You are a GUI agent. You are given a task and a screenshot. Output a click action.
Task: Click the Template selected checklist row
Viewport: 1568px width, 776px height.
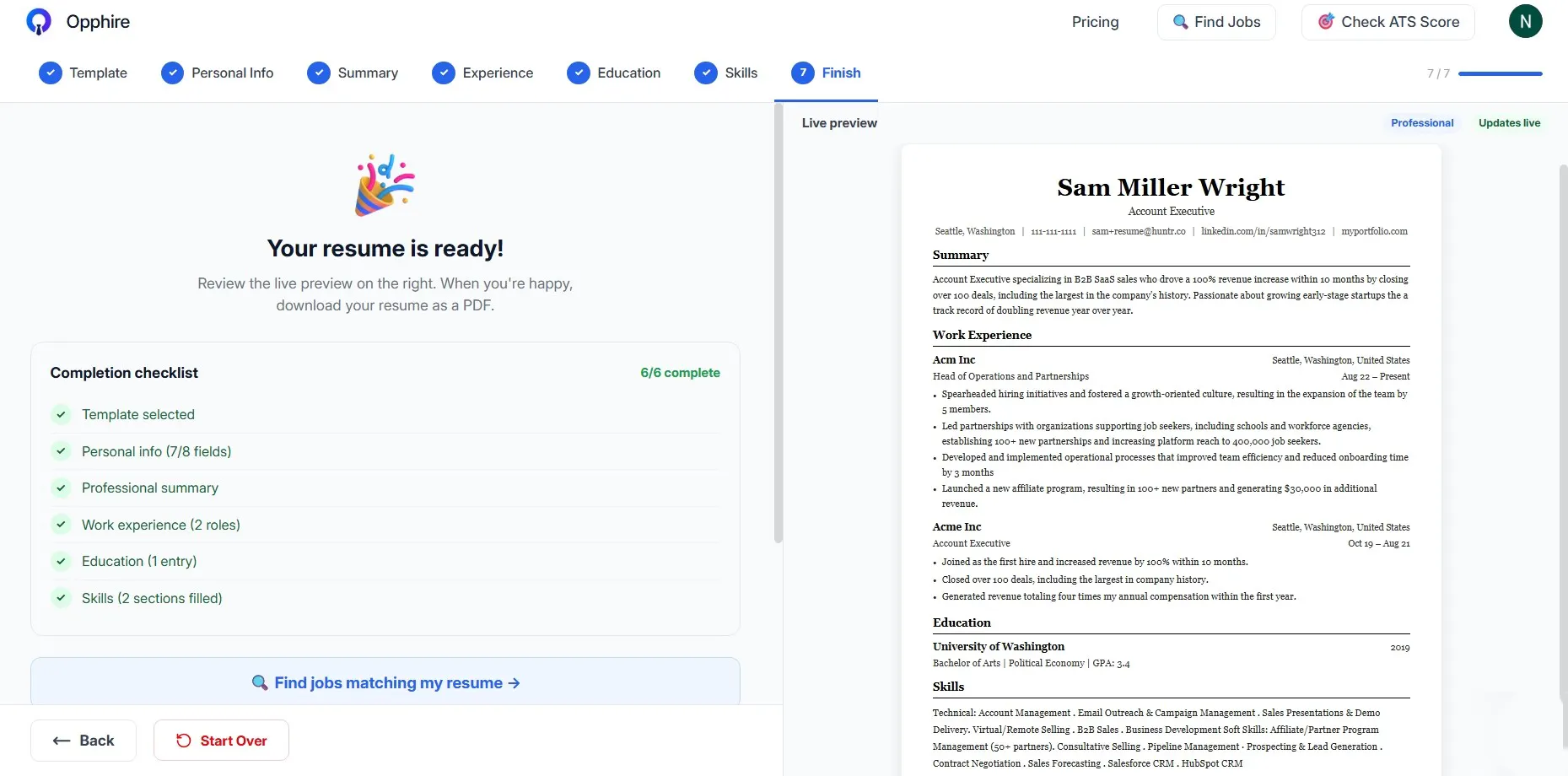(385, 414)
